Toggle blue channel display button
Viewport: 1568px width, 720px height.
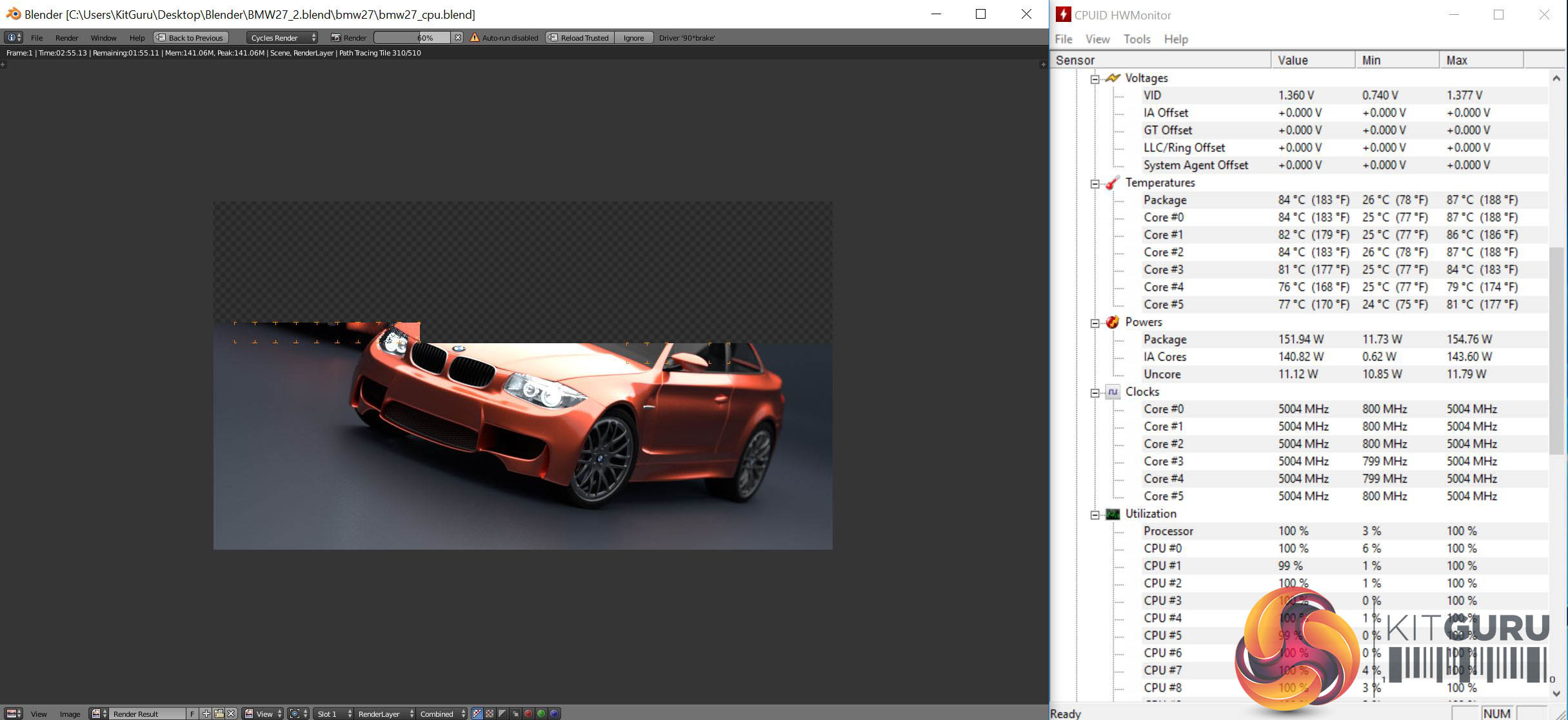click(553, 714)
